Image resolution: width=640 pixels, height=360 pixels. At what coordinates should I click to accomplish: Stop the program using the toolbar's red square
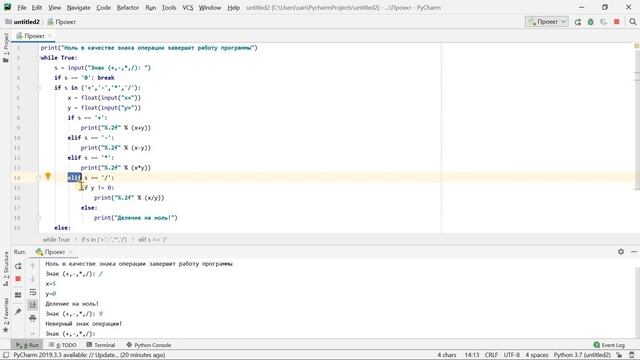tap(617, 22)
